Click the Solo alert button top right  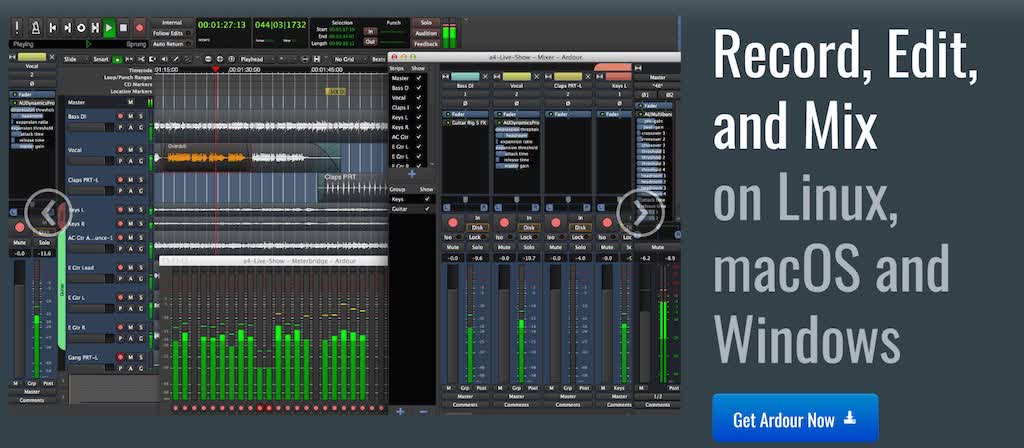426,22
